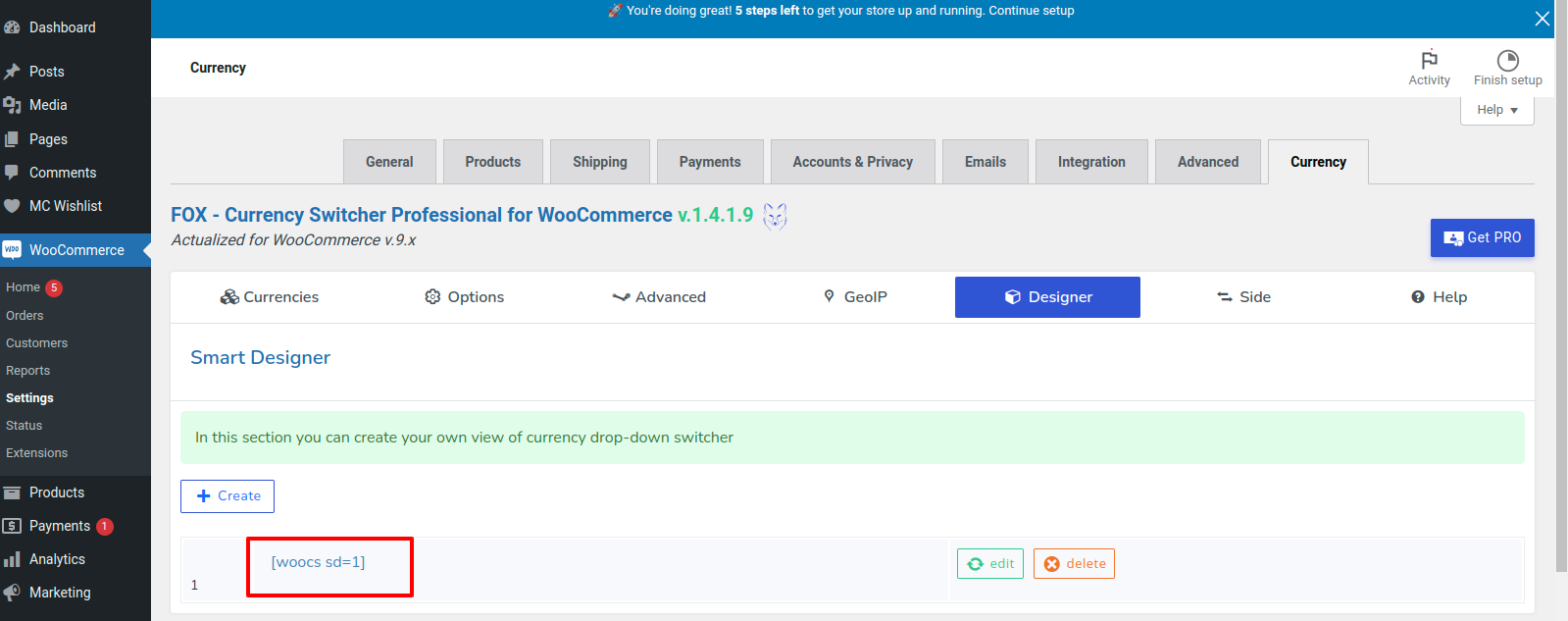Click the Create designer button
Viewport: 1568px width, 621px height.
pos(228,496)
